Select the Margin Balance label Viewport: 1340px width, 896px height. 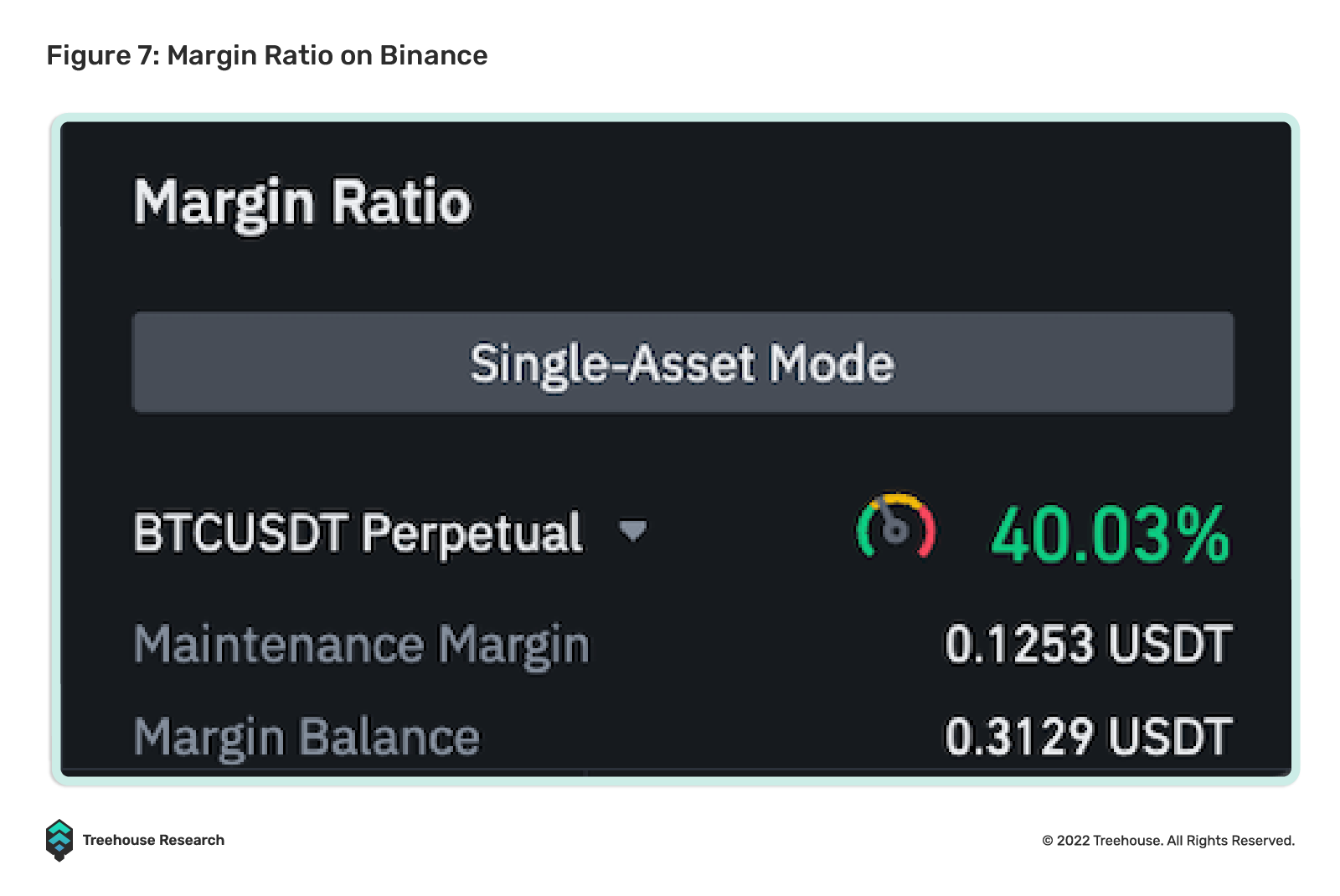307,738
